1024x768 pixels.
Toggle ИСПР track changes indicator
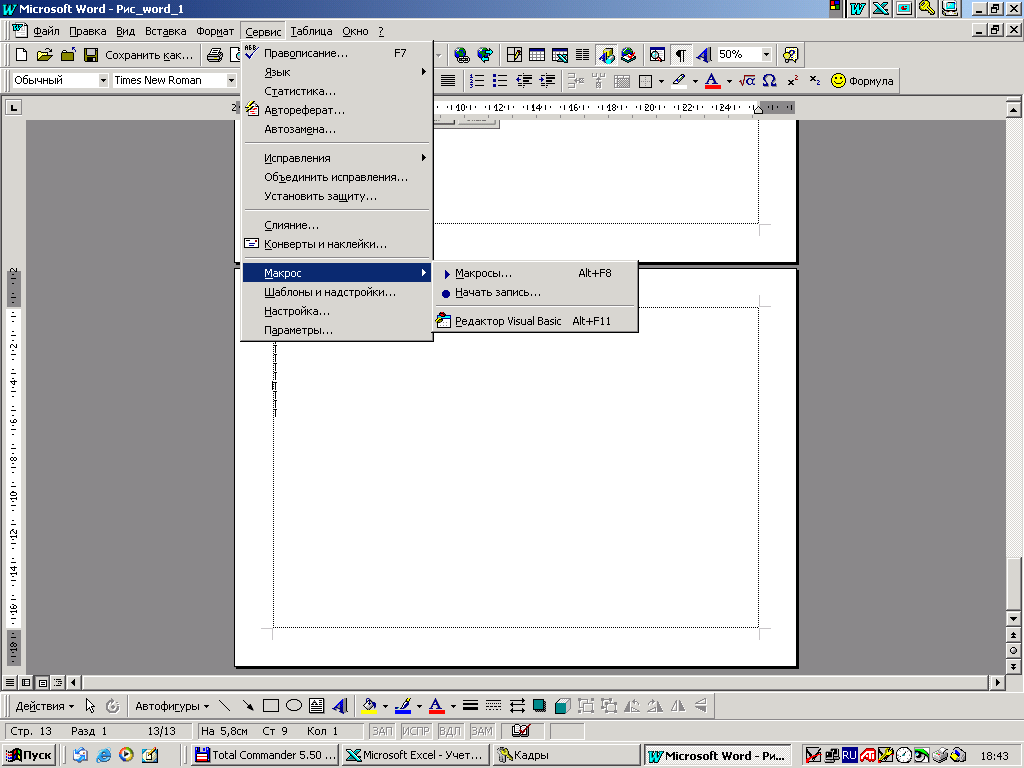pyautogui.click(x=415, y=731)
